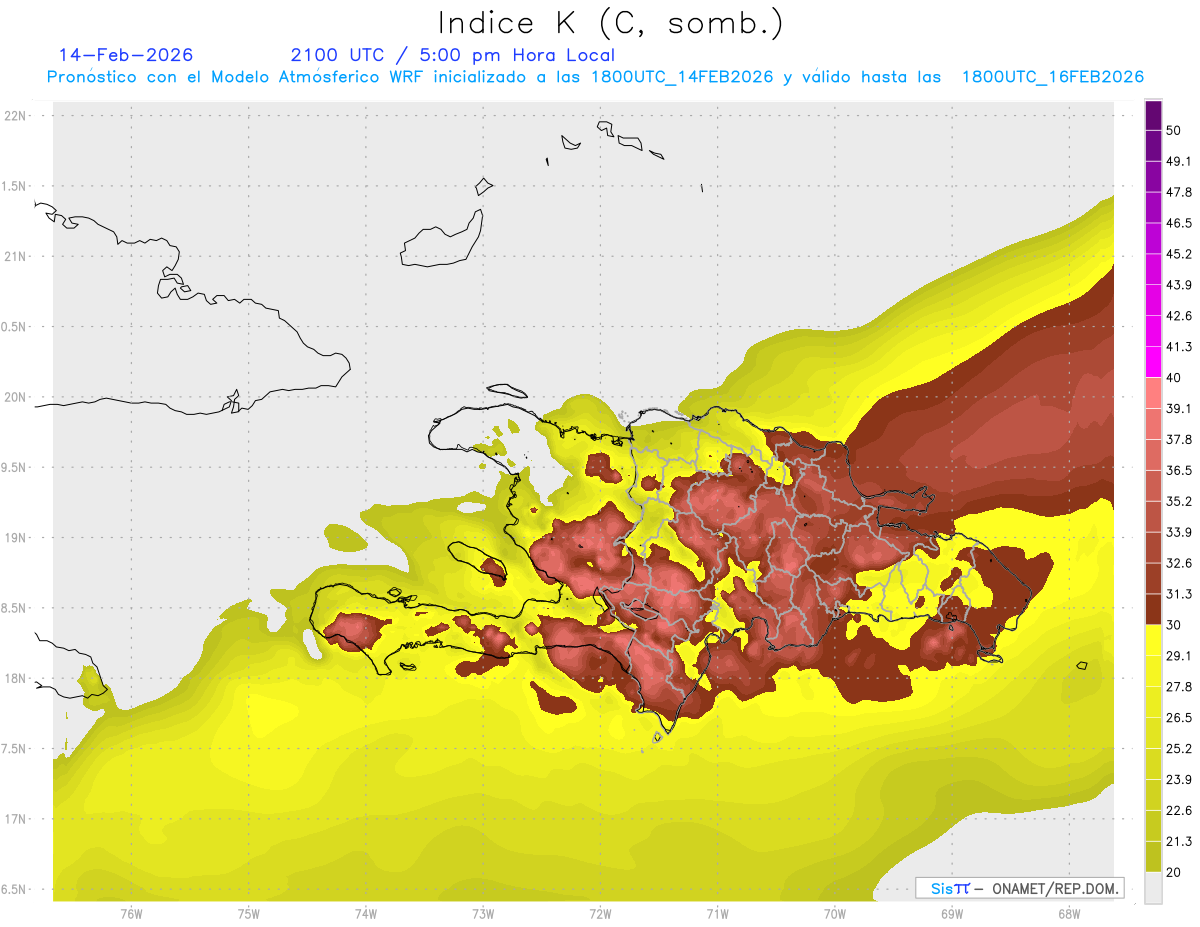The height and width of the screenshot is (927, 1200).
Task: Click the 'Indice K (C, somb.)' title
Action: tap(611, 23)
